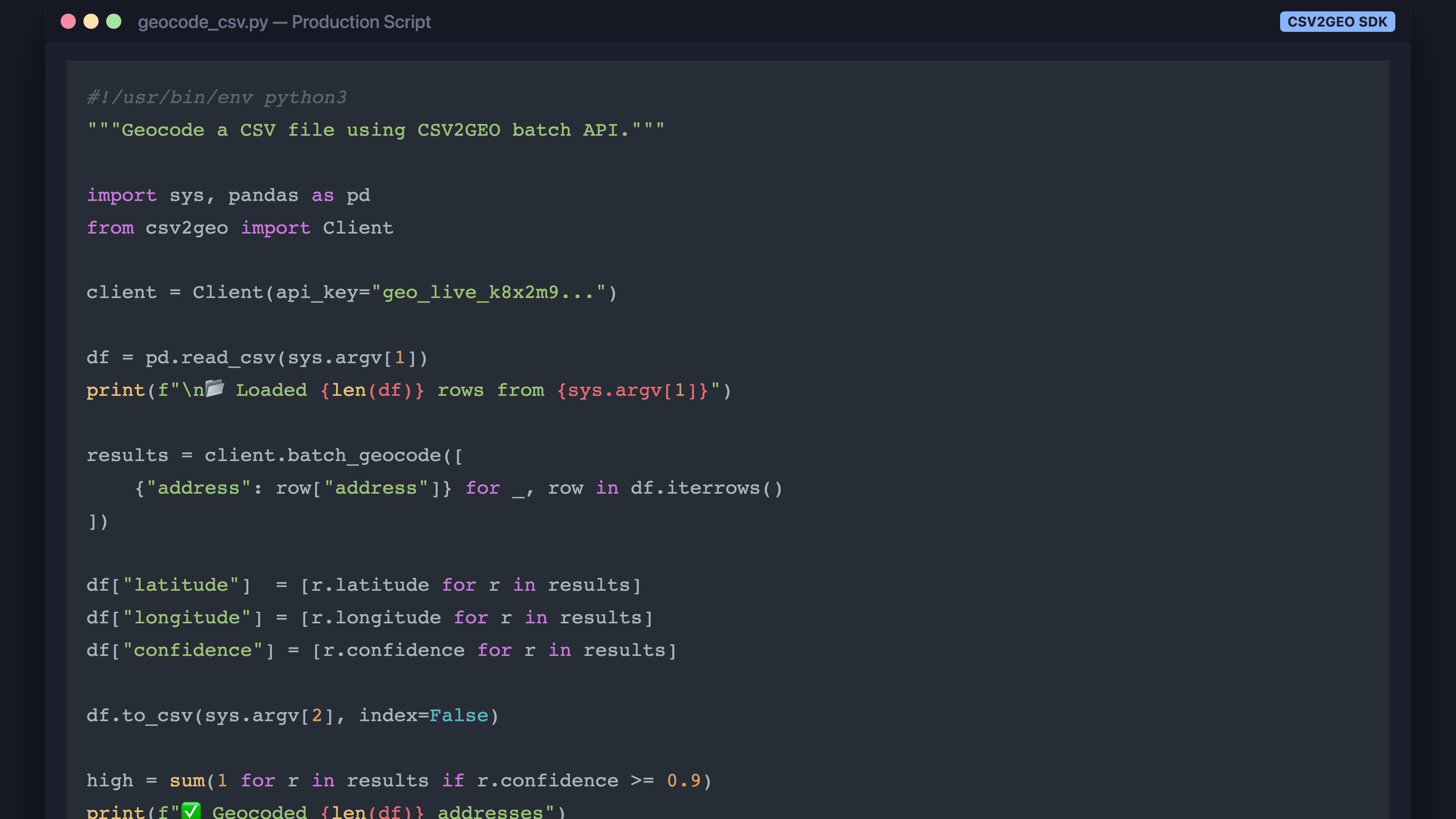The width and height of the screenshot is (1456, 819).
Task: Click the closing '])' line
Action: click(x=97, y=521)
